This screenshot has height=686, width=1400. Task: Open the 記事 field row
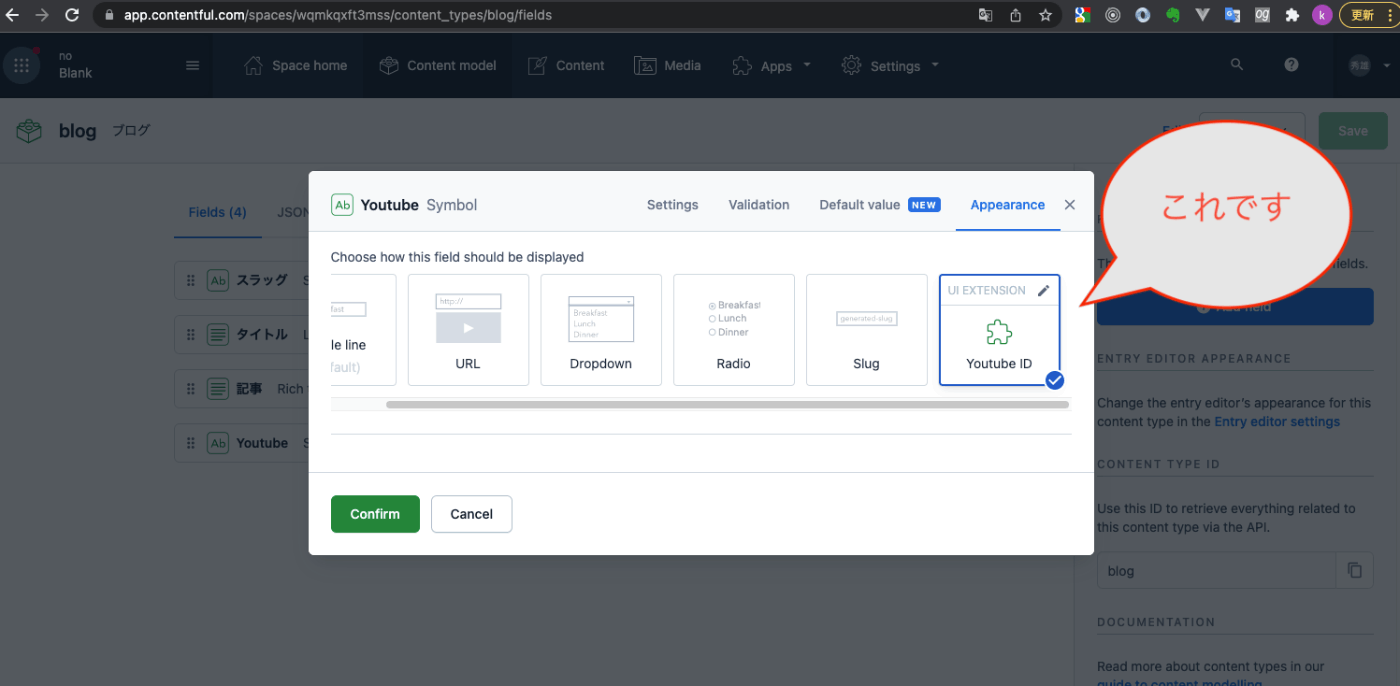(x=242, y=389)
